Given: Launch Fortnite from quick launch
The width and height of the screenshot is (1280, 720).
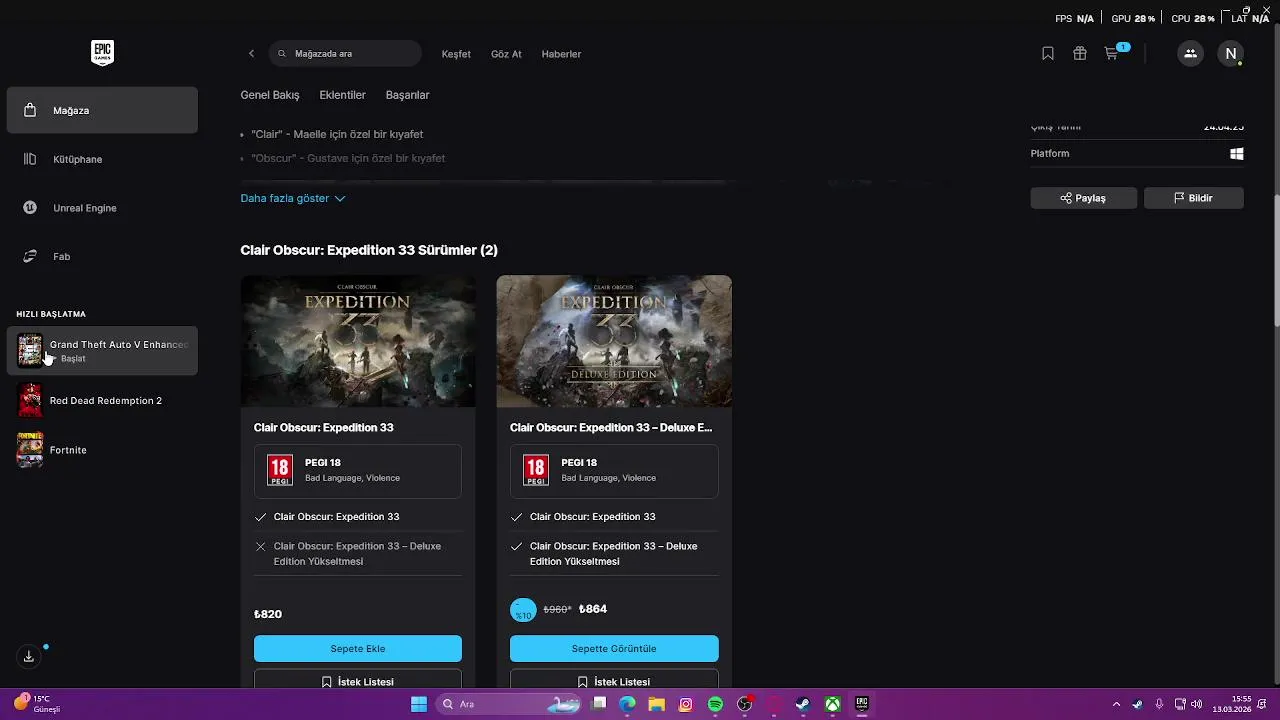Looking at the screenshot, I should [102, 450].
